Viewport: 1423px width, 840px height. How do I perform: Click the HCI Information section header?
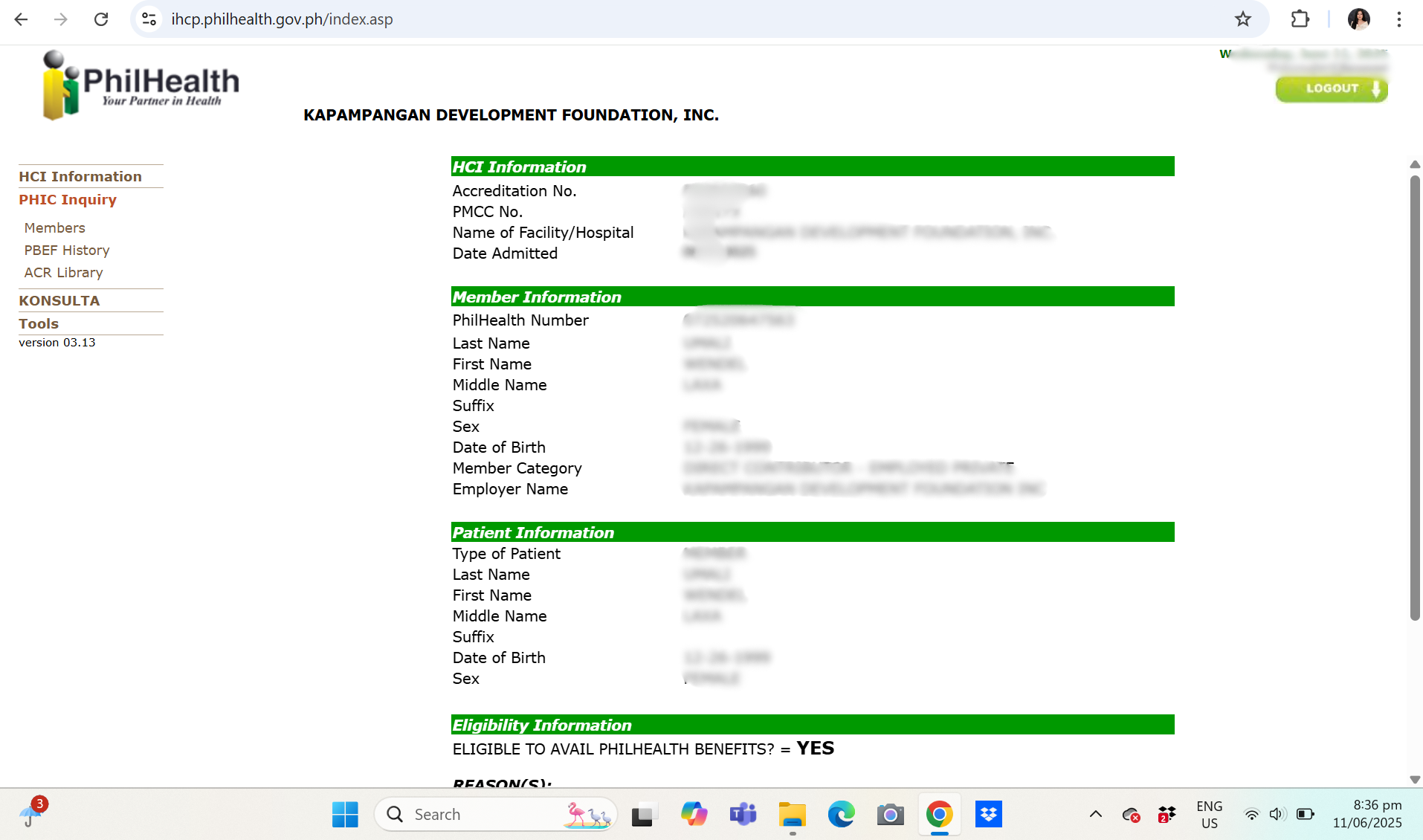coord(813,167)
